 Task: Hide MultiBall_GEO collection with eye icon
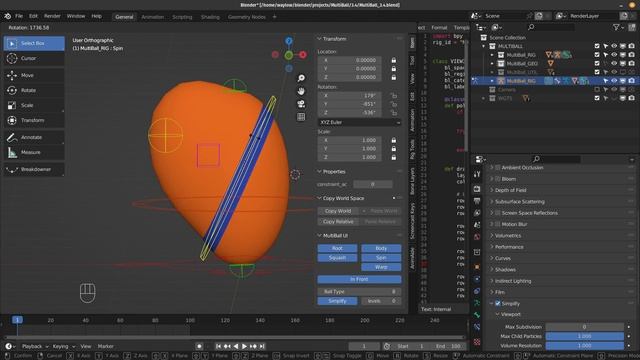coord(614,63)
